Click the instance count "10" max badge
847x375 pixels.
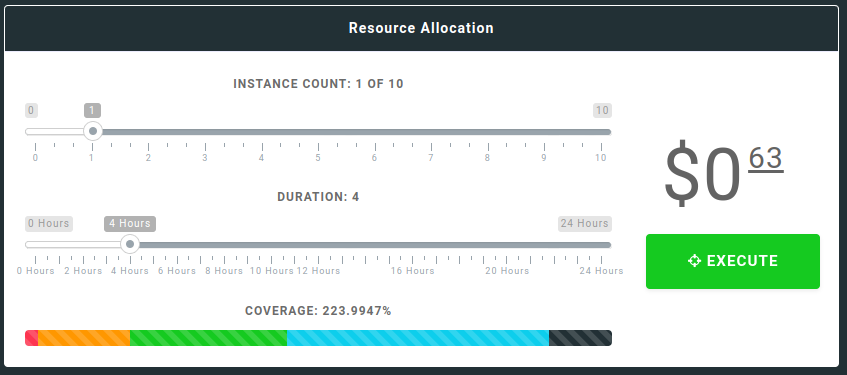pyautogui.click(x=602, y=111)
